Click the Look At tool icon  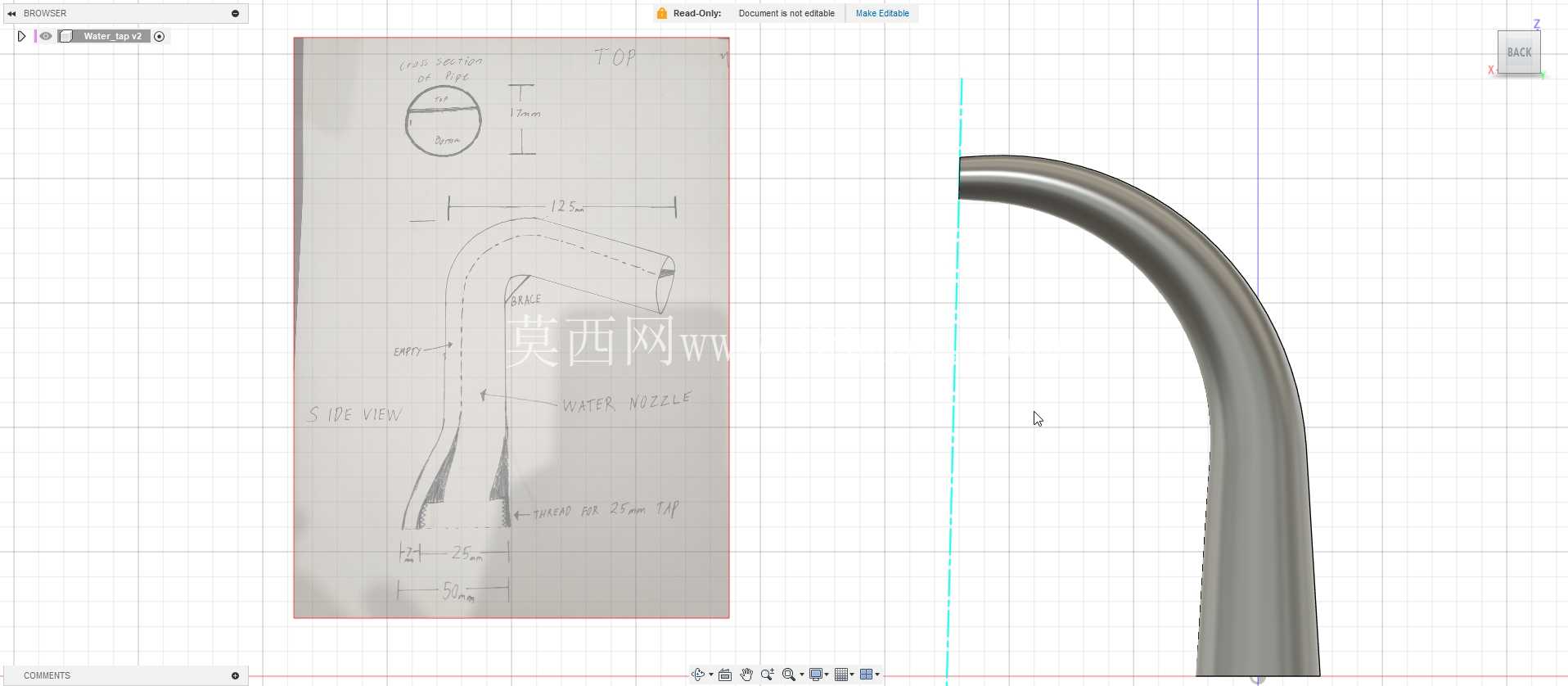coord(725,675)
